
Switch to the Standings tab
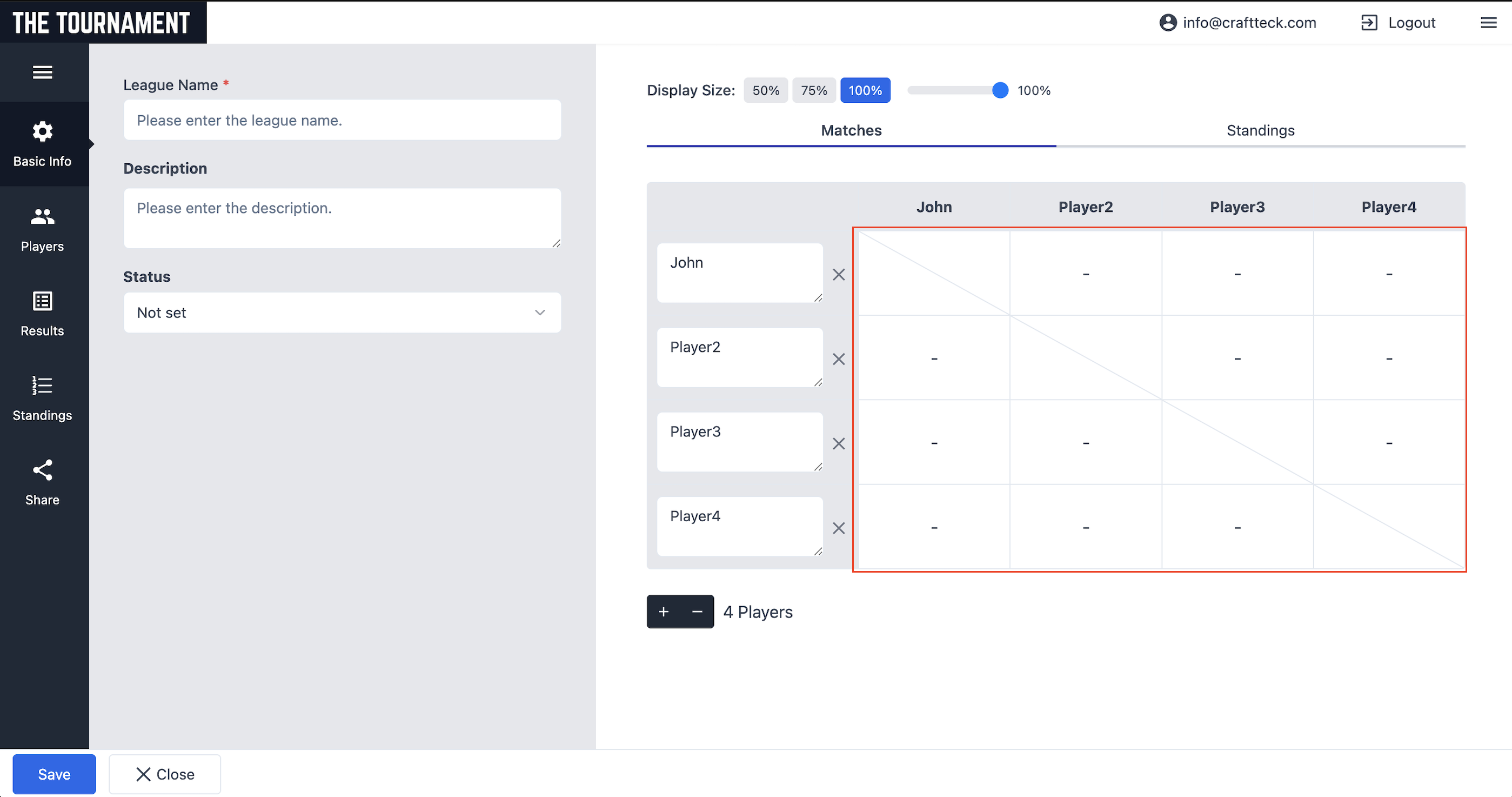pos(1260,130)
